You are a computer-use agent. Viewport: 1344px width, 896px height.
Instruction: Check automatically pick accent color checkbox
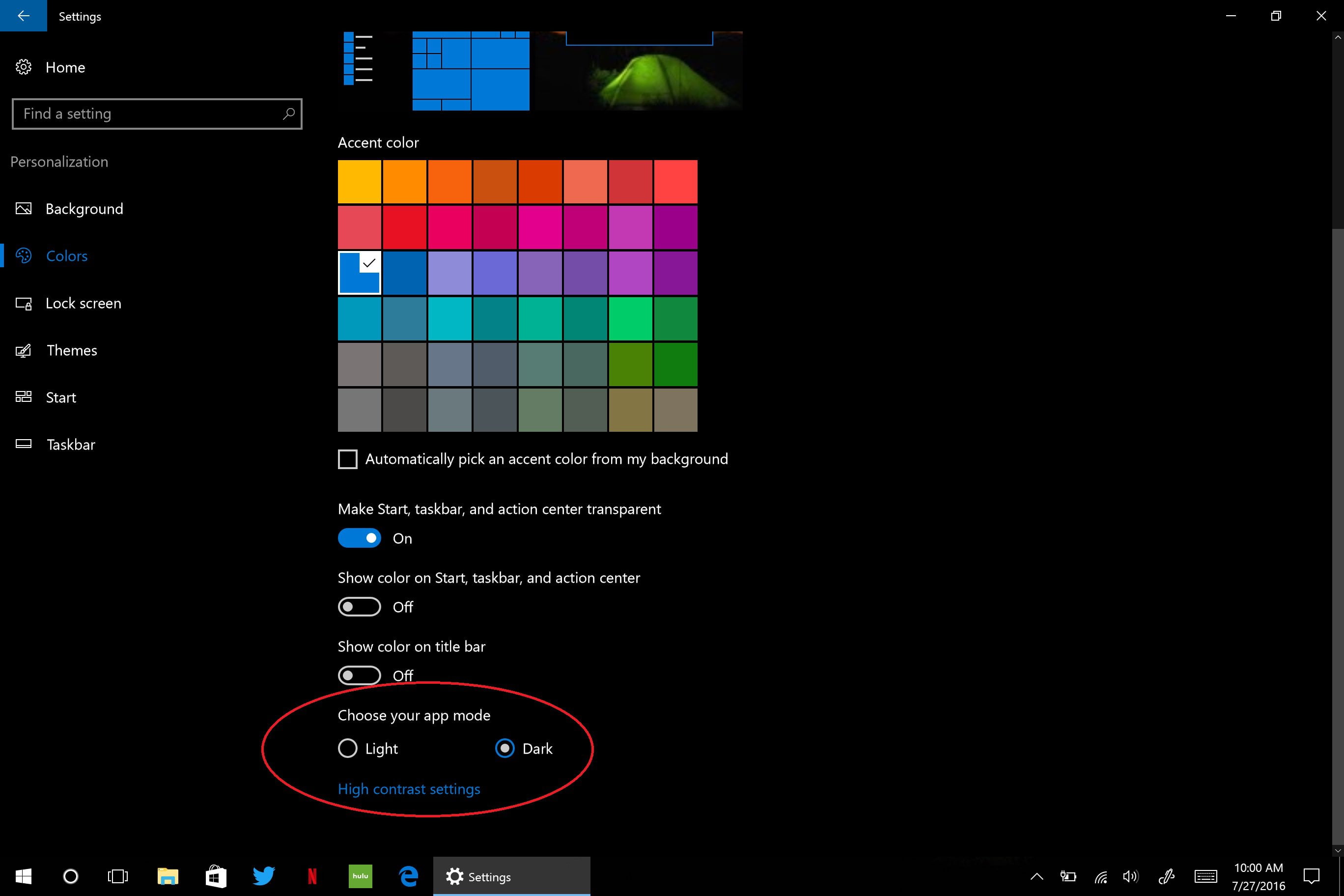point(348,459)
